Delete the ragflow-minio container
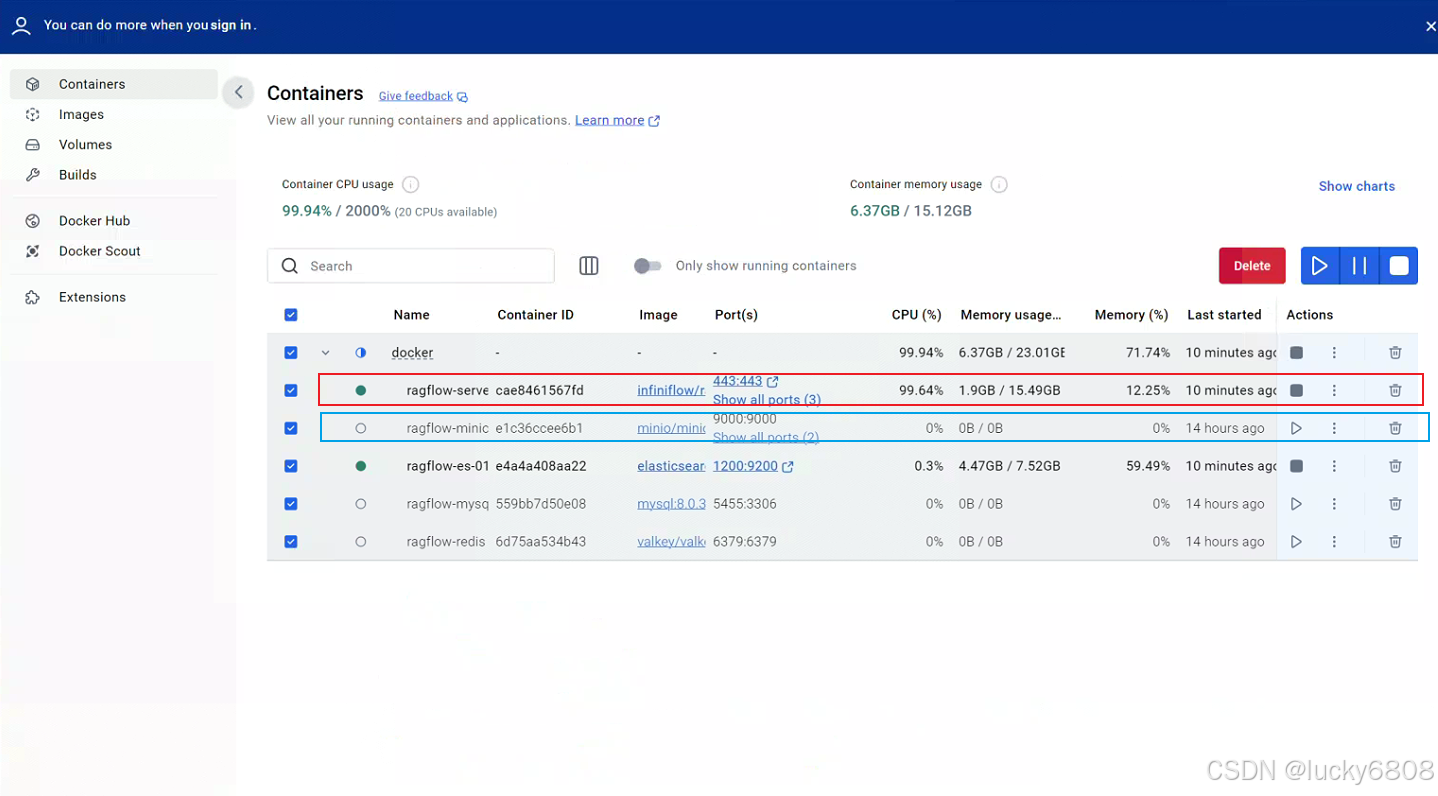 (x=1395, y=428)
